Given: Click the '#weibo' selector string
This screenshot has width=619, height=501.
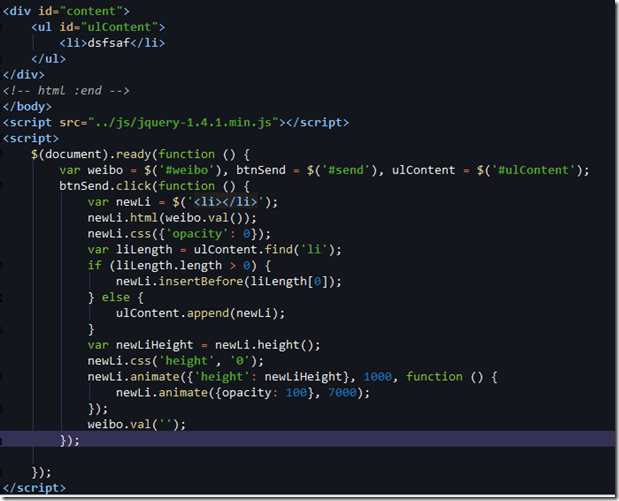Looking at the screenshot, I should 186,170.
